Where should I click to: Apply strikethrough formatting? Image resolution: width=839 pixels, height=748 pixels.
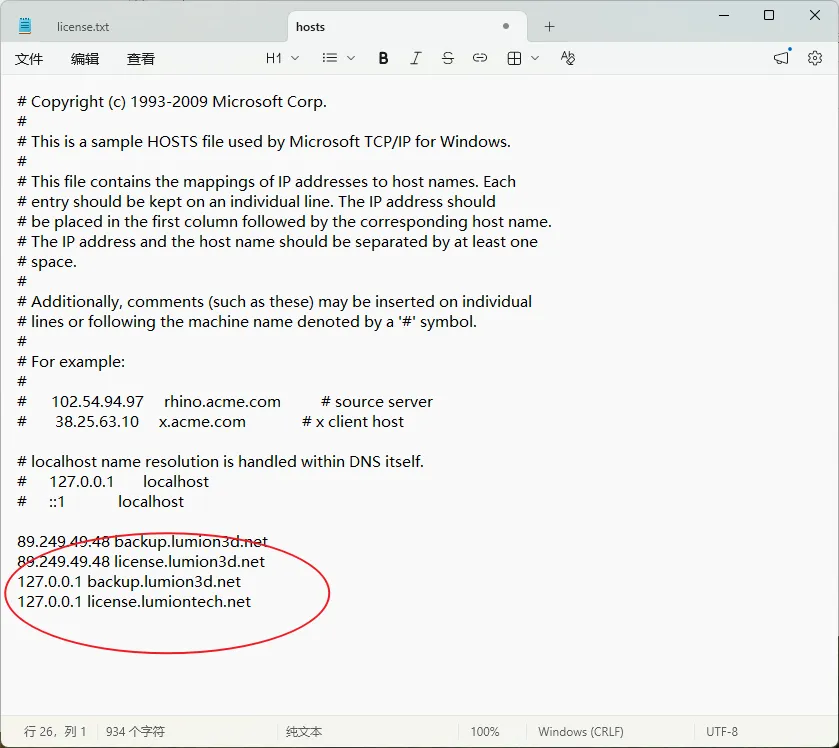tap(448, 58)
